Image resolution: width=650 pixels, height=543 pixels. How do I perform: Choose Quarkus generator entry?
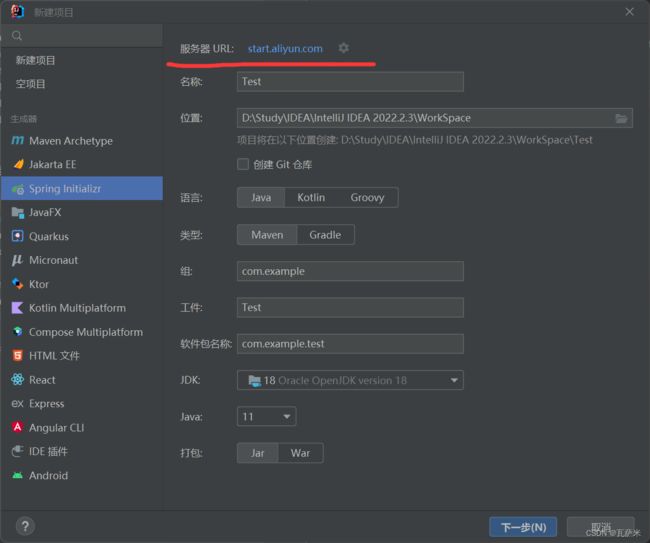coord(82,236)
